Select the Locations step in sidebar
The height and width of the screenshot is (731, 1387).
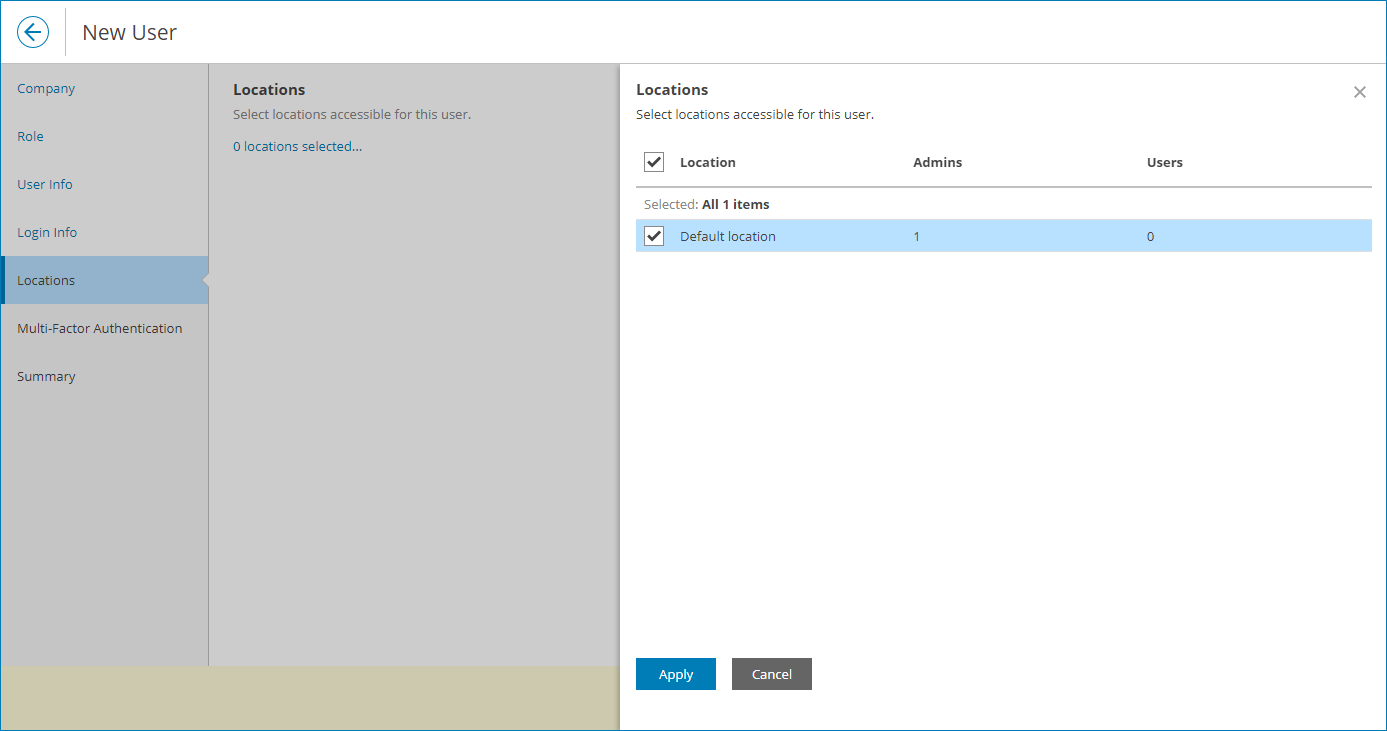click(x=46, y=281)
